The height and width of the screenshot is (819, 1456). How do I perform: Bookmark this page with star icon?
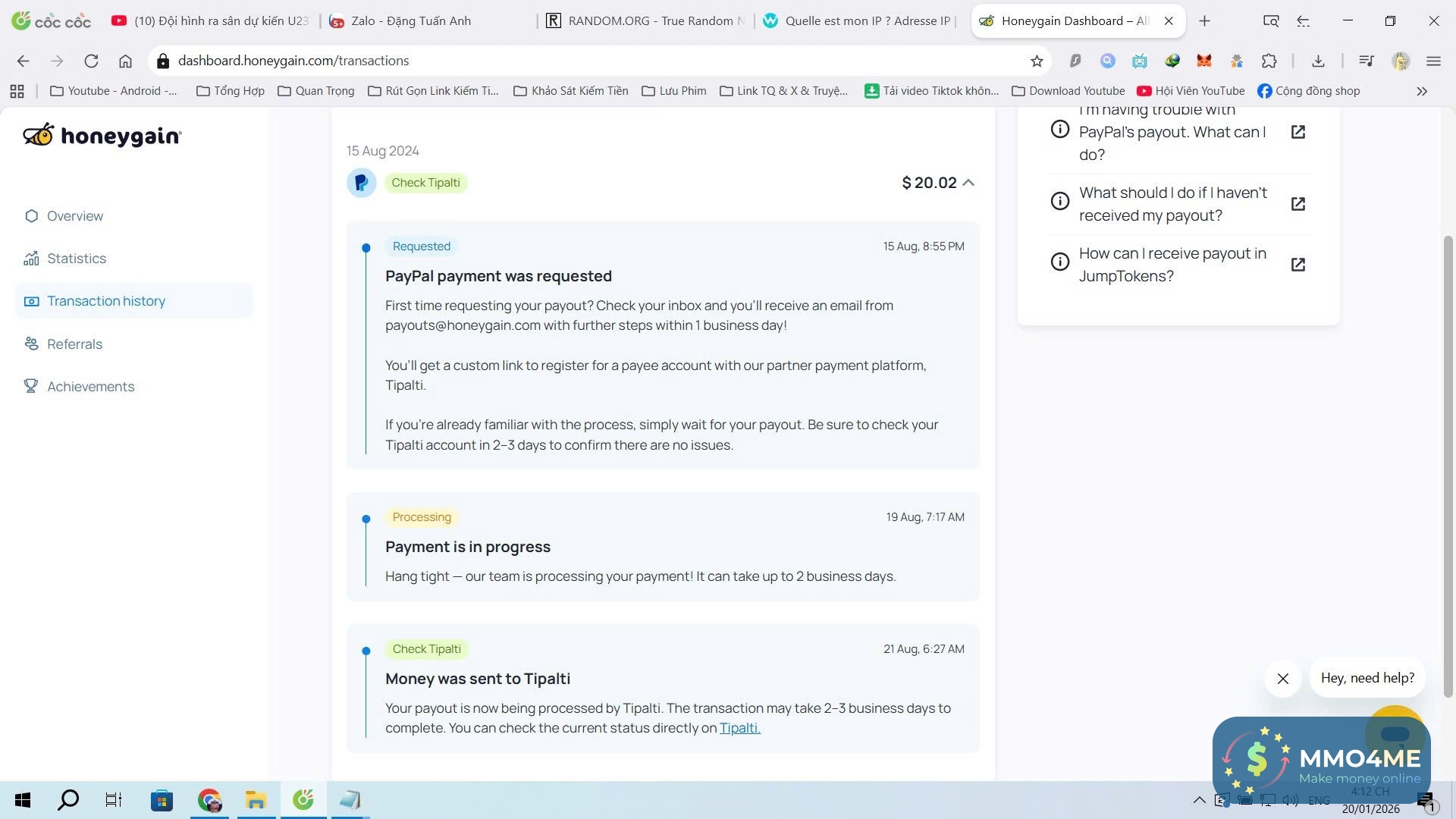1037,61
